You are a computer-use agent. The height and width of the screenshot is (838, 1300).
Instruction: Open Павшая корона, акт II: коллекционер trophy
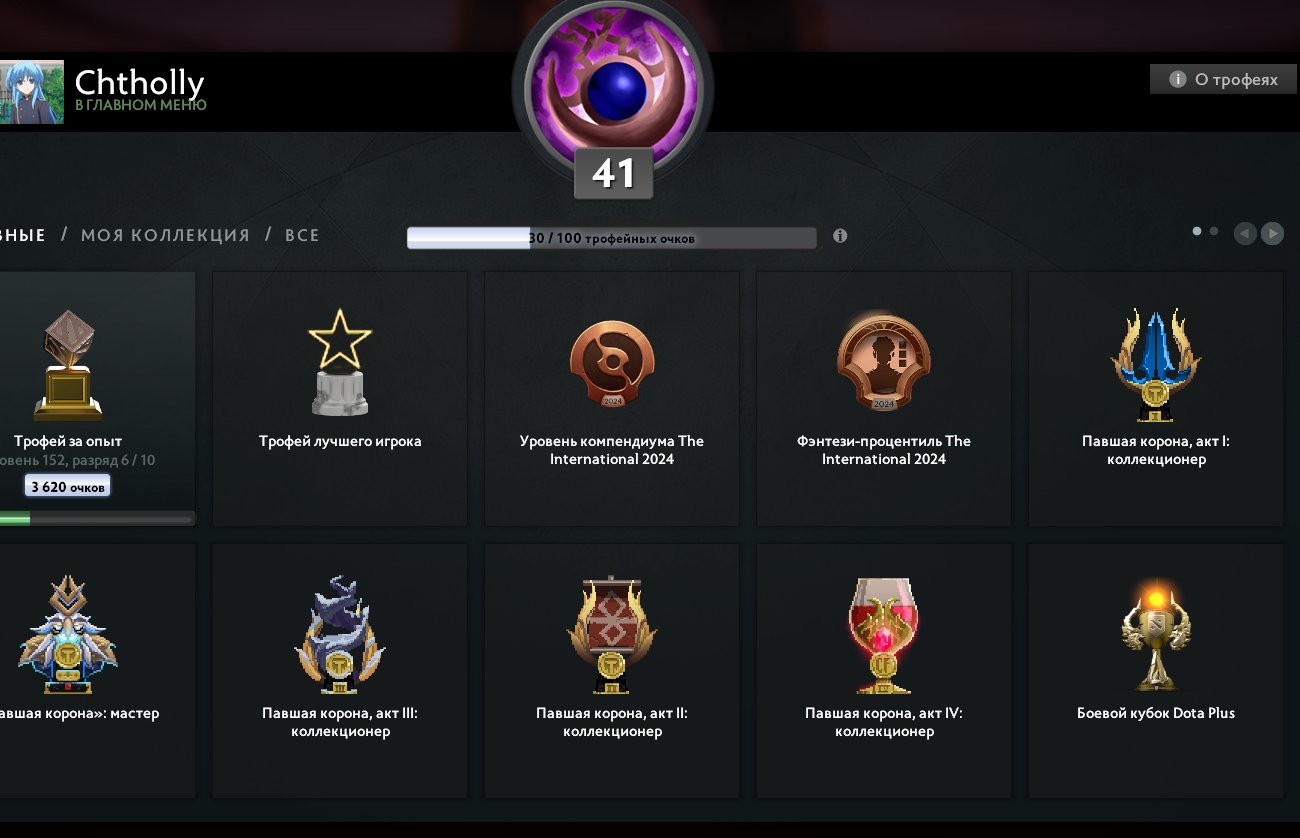point(612,635)
